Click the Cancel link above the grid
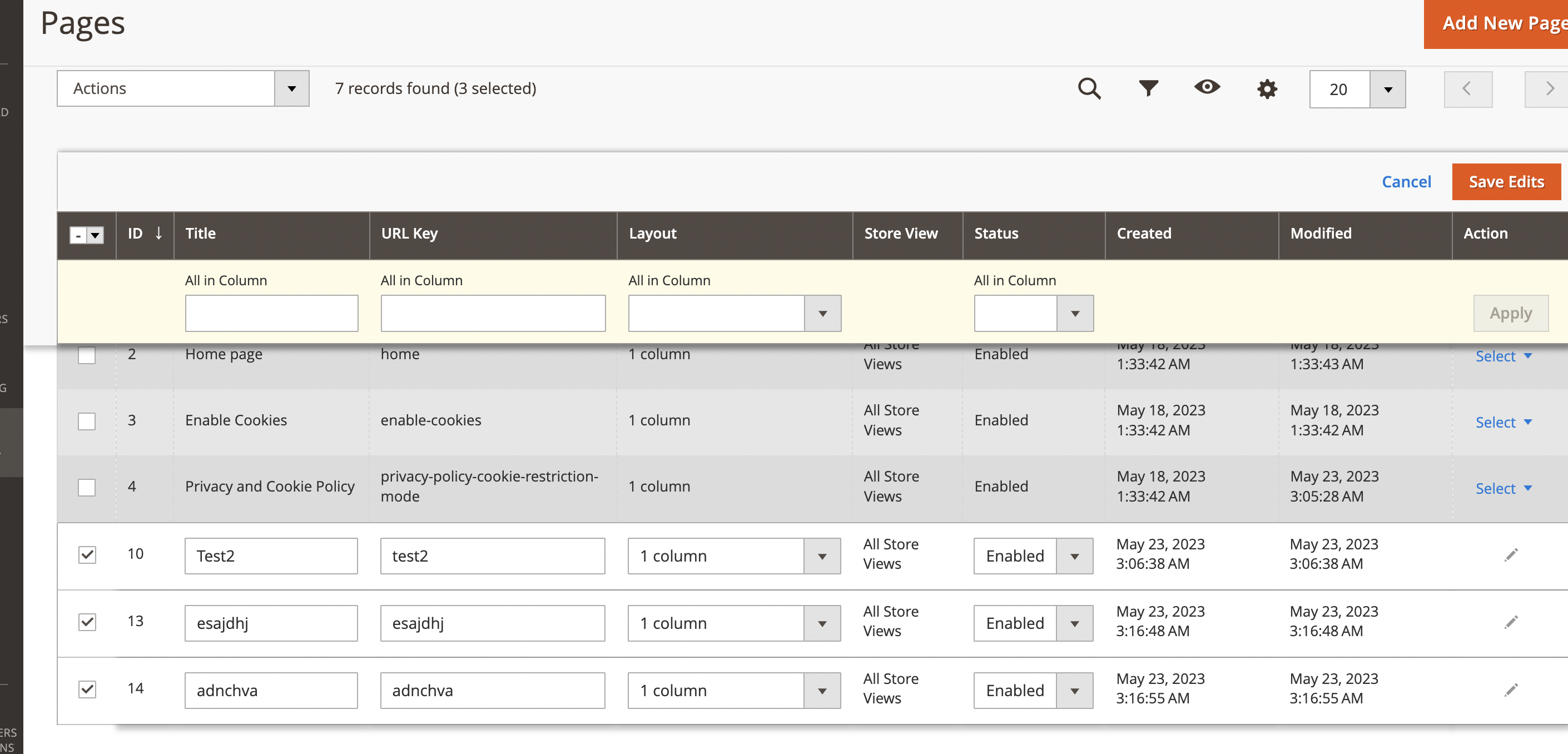Viewport: 1568px width, 754px height. [1407, 181]
